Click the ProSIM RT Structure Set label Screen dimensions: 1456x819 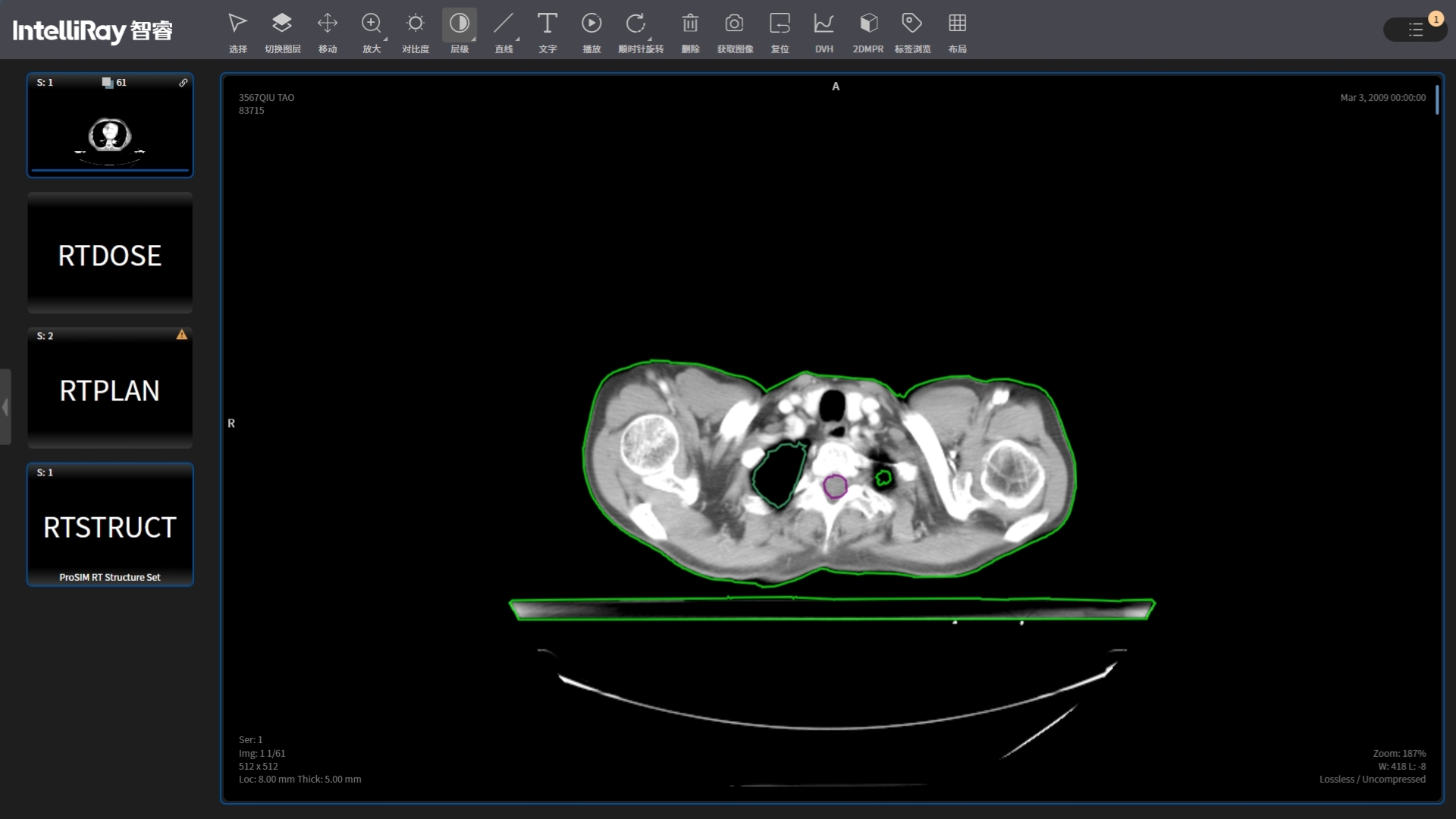[x=110, y=577]
